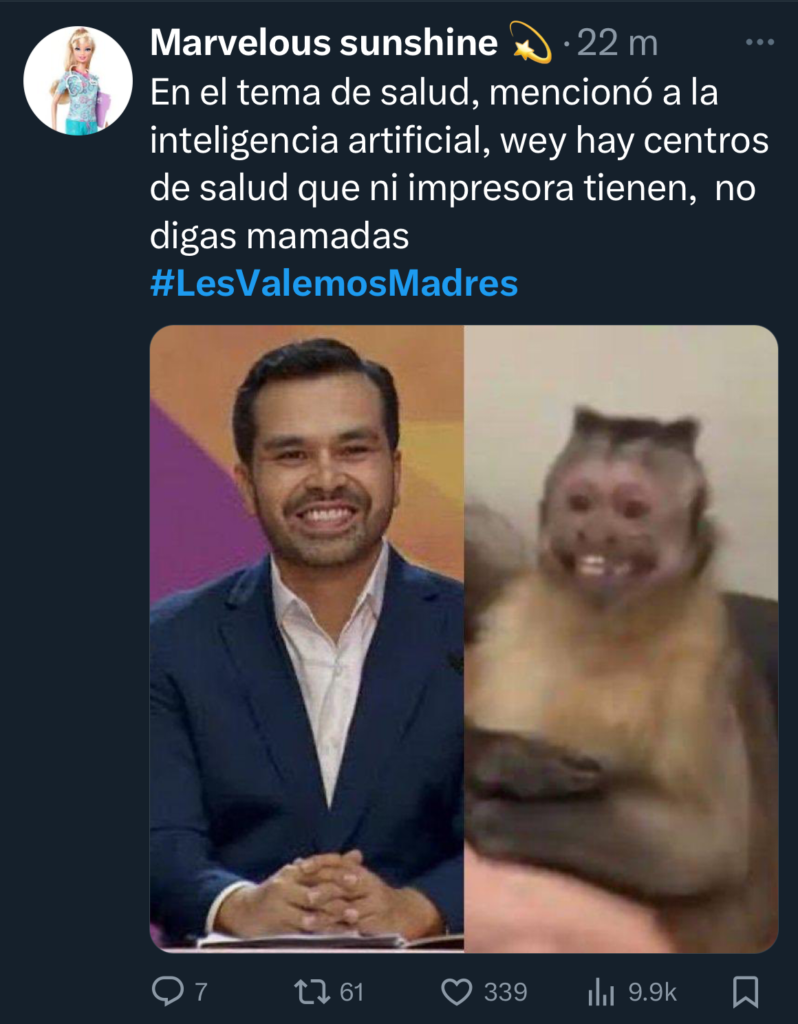Click the reply count 7
The image size is (798, 1024).
[201, 992]
